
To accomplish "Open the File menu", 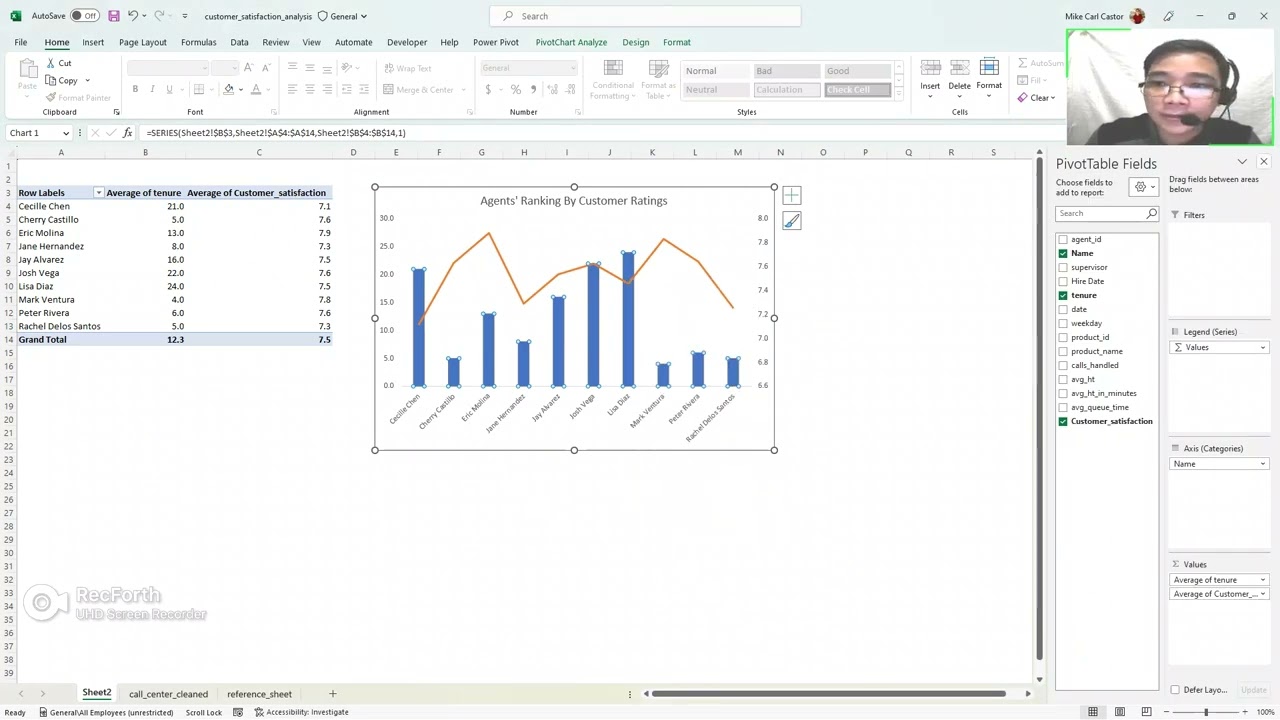I will pos(21,42).
